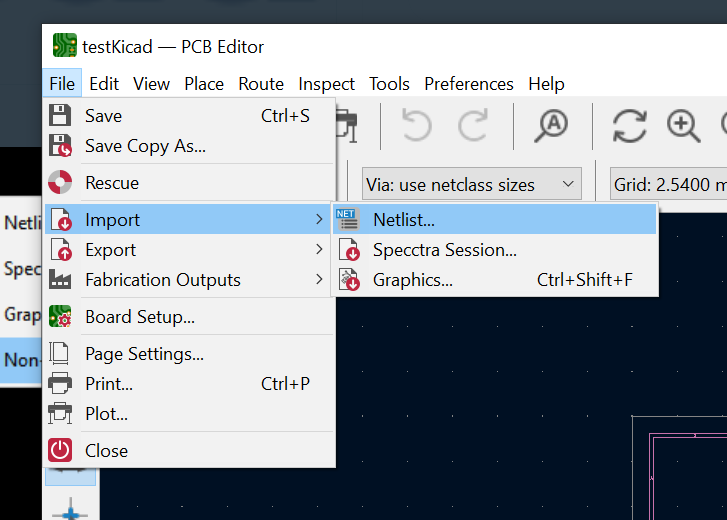This screenshot has height=520, width=727.
Task: Click the Save floppy disk icon
Action: coord(60,115)
